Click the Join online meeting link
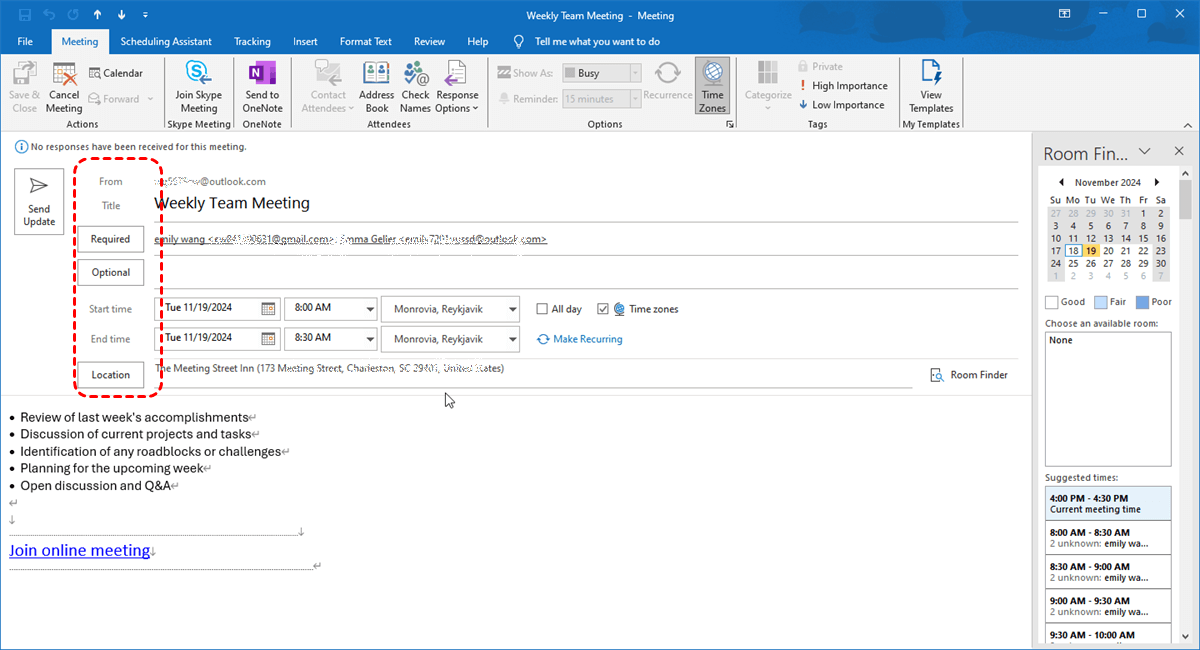 (80, 551)
